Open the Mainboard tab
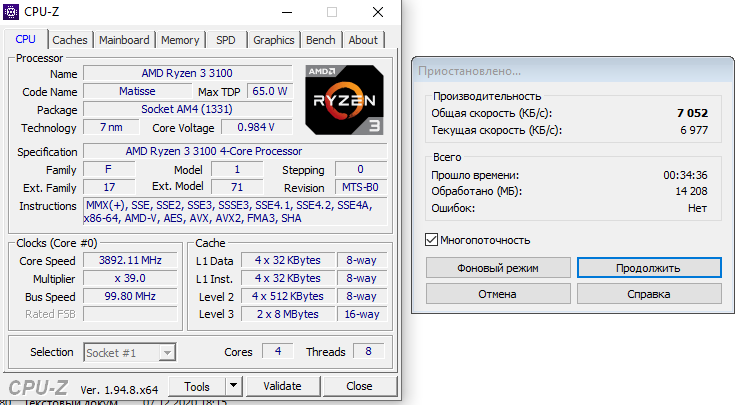This screenshot has width=736, height=405. click(124, 40)
